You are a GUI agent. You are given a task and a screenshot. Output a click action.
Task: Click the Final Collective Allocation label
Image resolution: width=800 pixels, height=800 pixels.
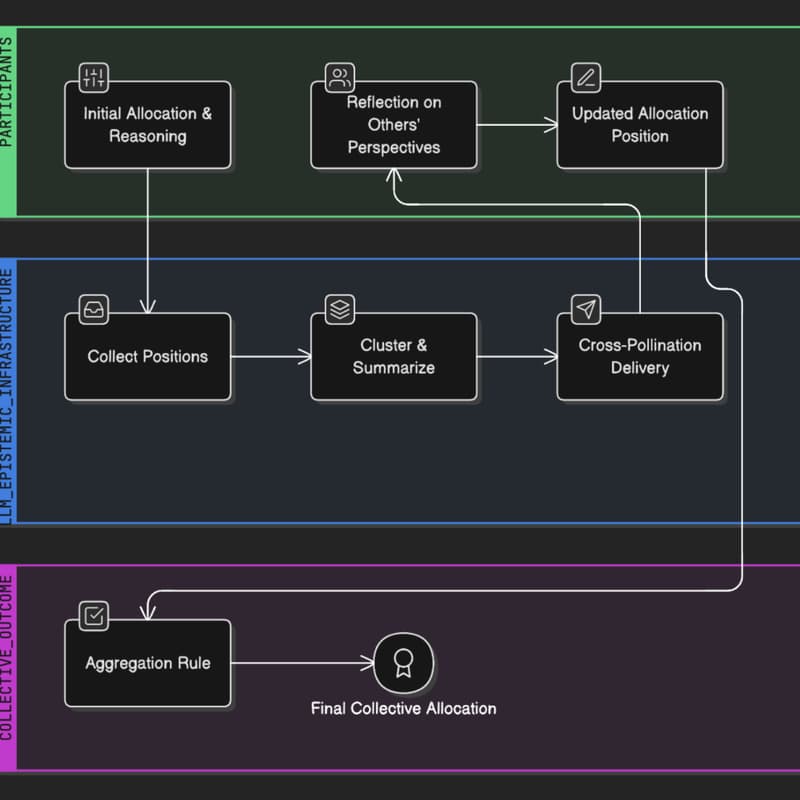pyautogui.click(x=404, y=708)
